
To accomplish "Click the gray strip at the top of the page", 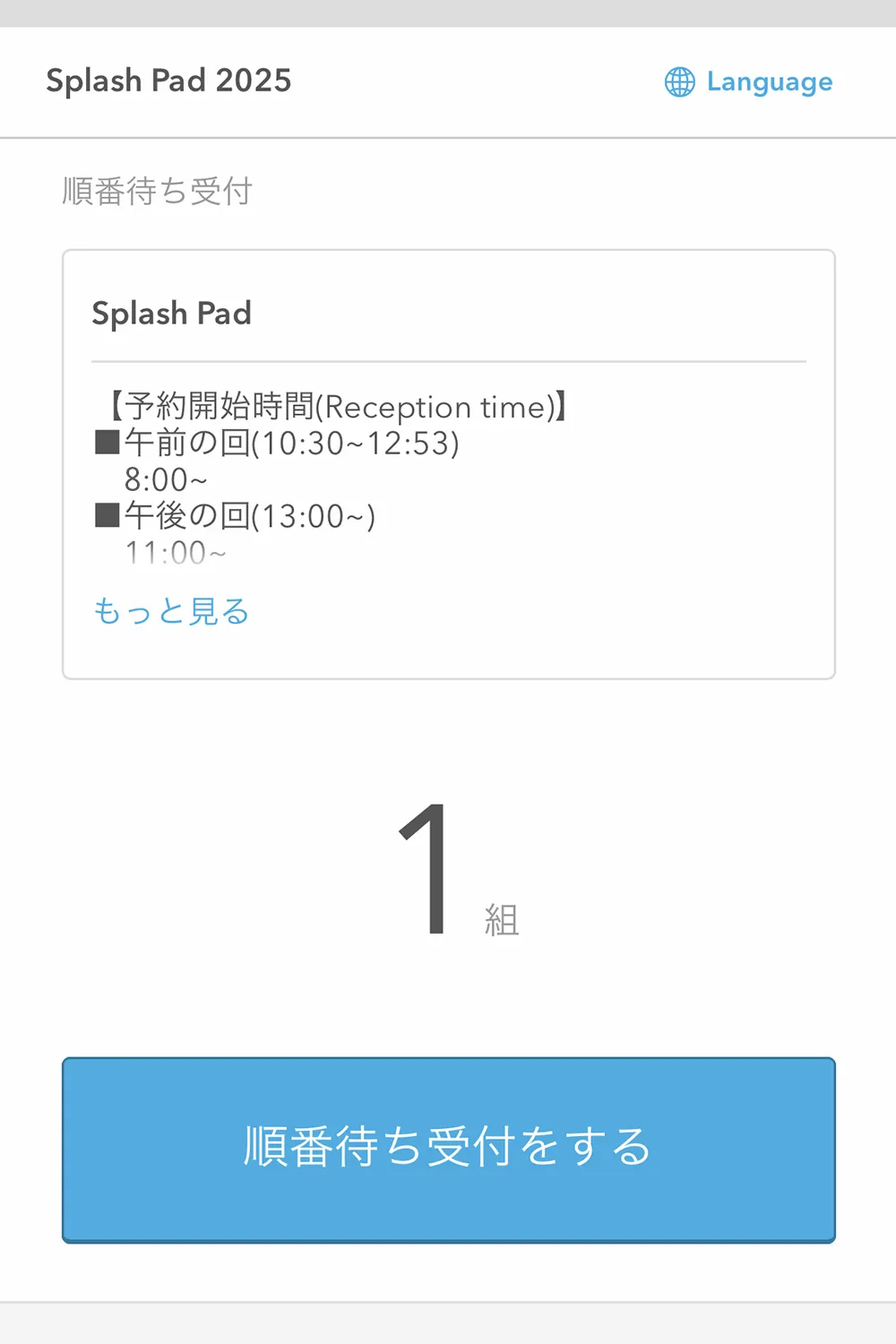I will pyautogui.click(x=448, y=13).
